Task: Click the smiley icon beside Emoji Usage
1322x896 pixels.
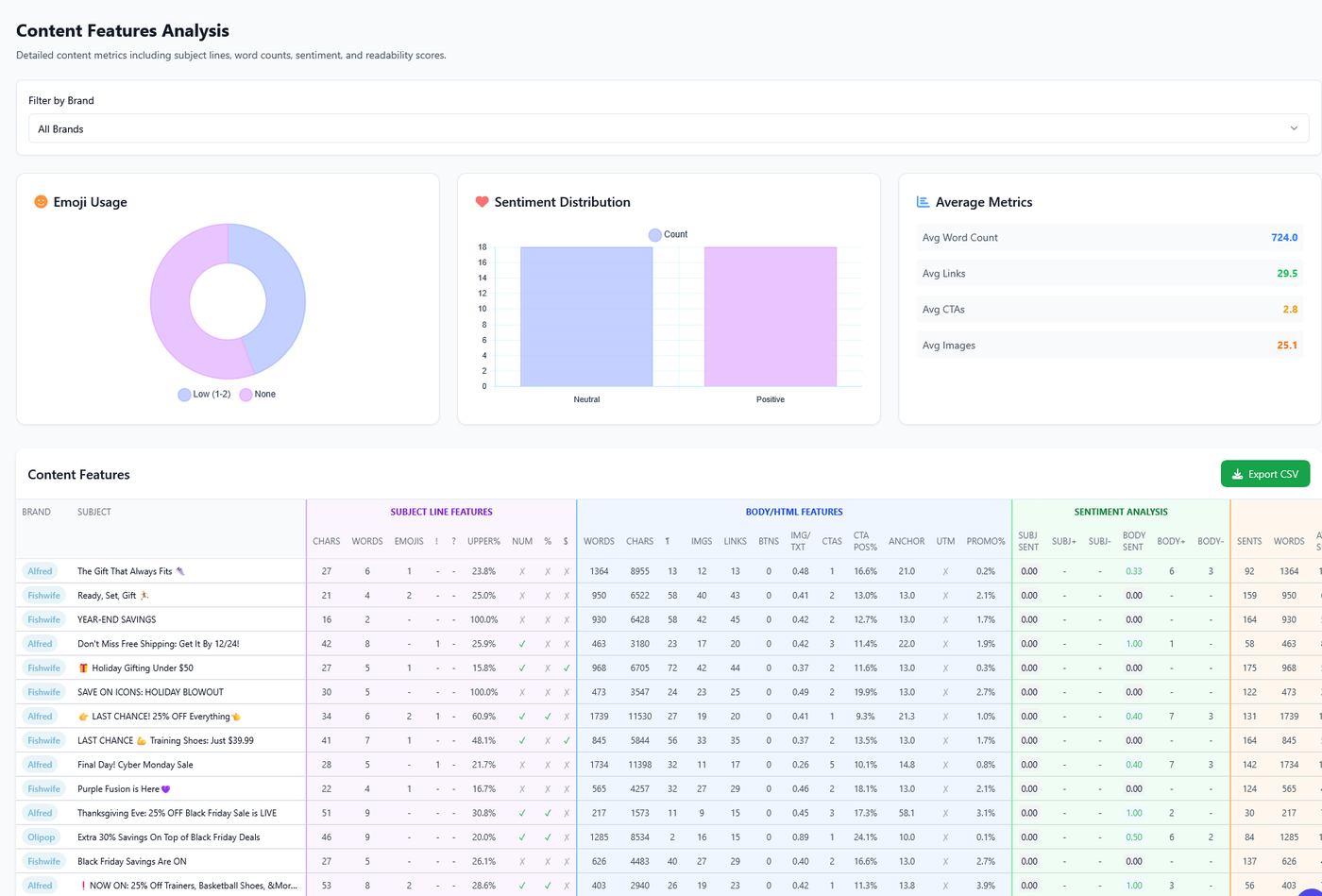Action: 41,202
